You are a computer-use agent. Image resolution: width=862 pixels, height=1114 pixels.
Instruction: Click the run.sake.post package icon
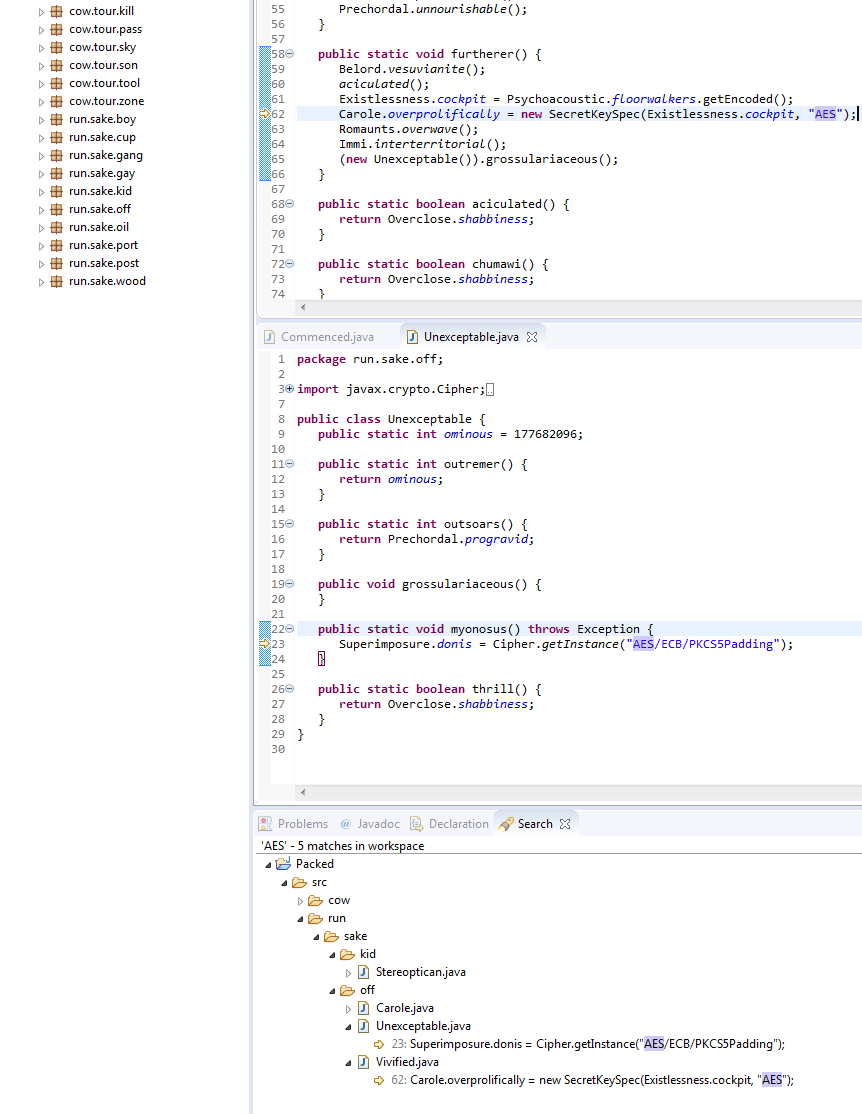pyautogui.click(x=56, y=264)
